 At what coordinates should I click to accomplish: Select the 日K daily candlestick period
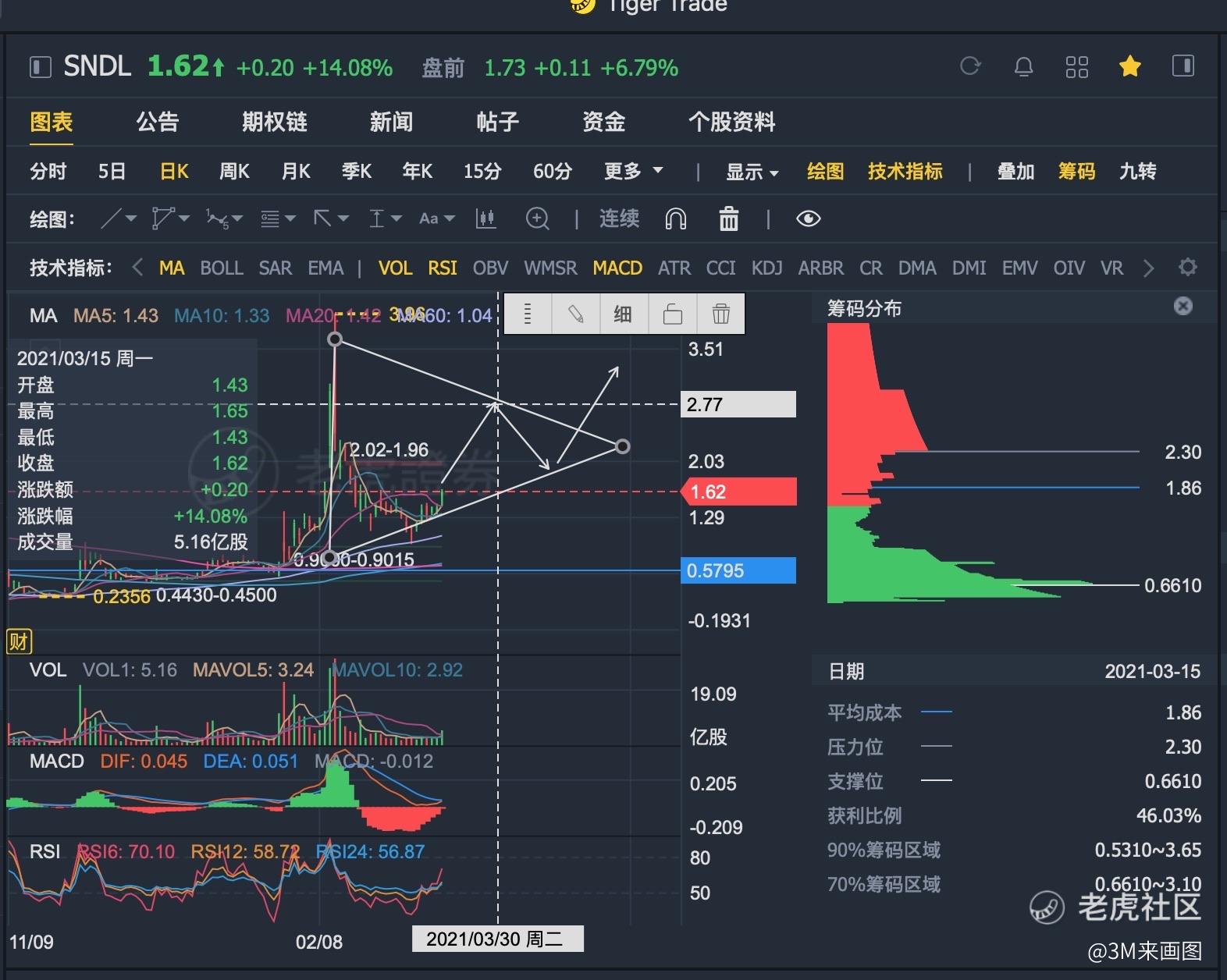[x=174, y=172]
